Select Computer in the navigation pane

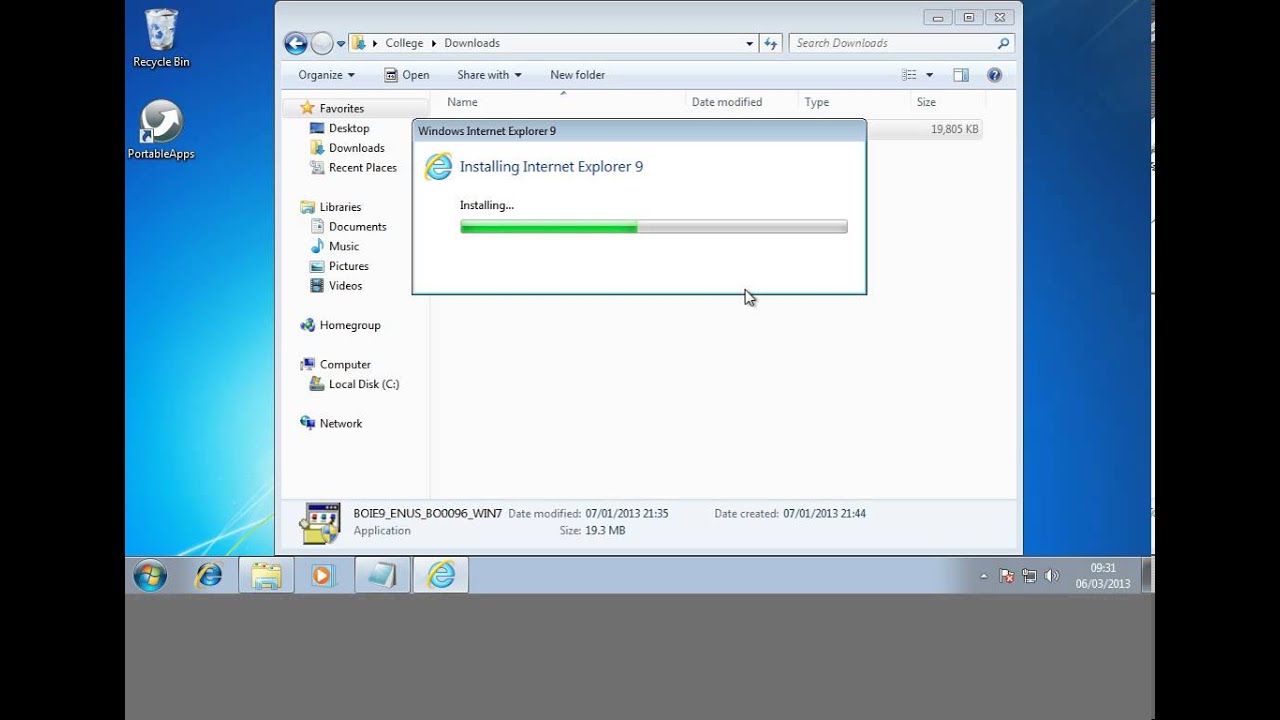(x=345, y=365)
